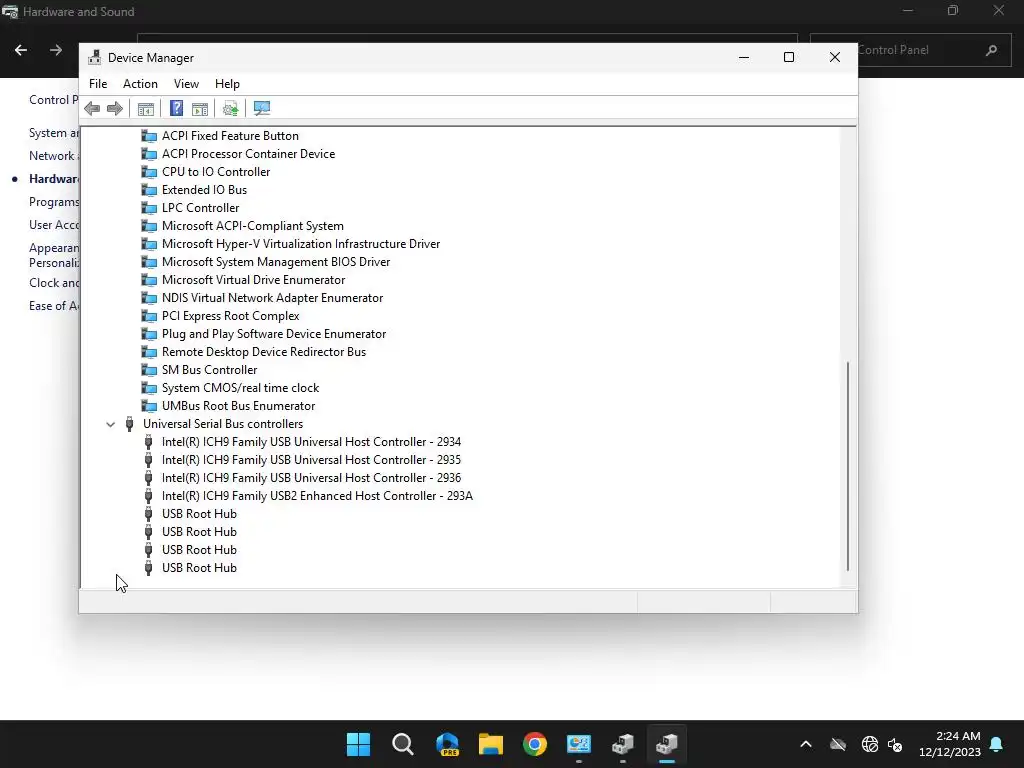Select Microsoft Hyper-V Virtualization Infrastructure Driver
The image size is (1024, 768).
301,244
